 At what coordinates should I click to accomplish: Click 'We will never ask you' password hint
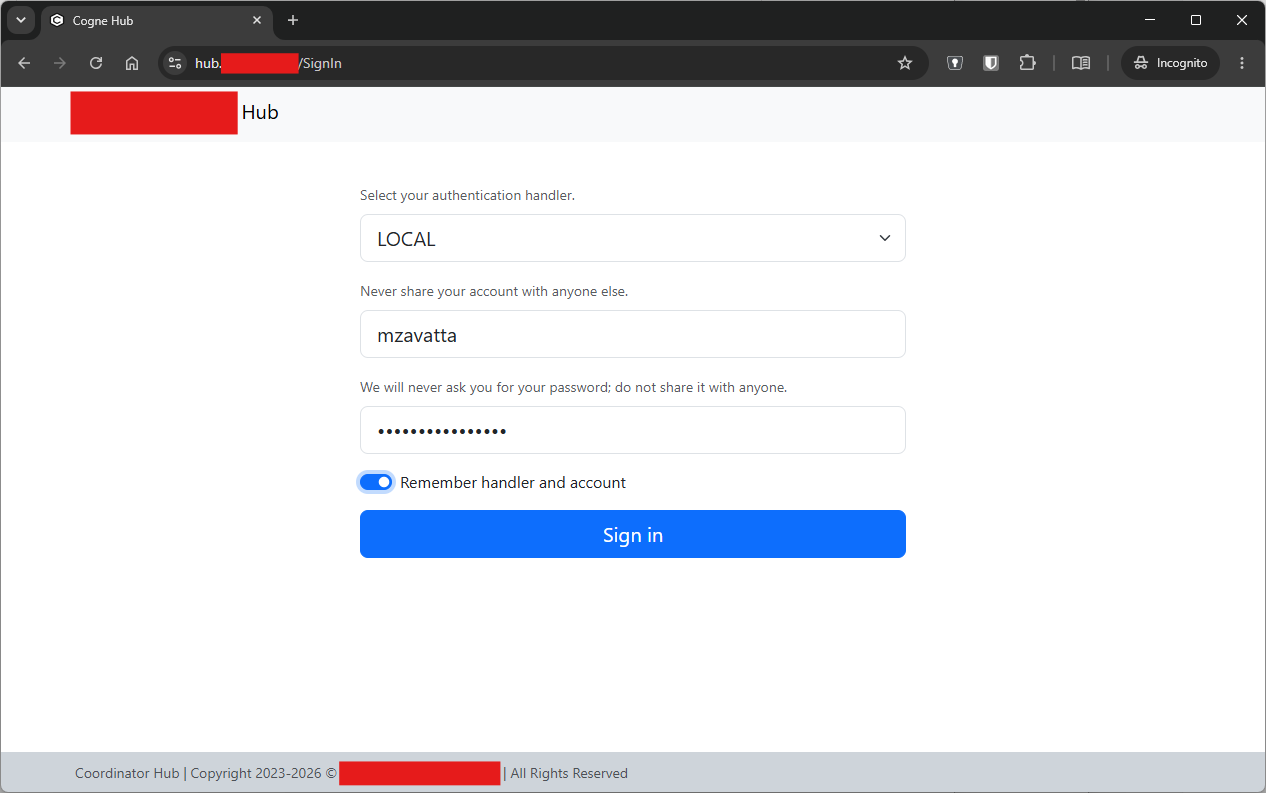(573, 387)
